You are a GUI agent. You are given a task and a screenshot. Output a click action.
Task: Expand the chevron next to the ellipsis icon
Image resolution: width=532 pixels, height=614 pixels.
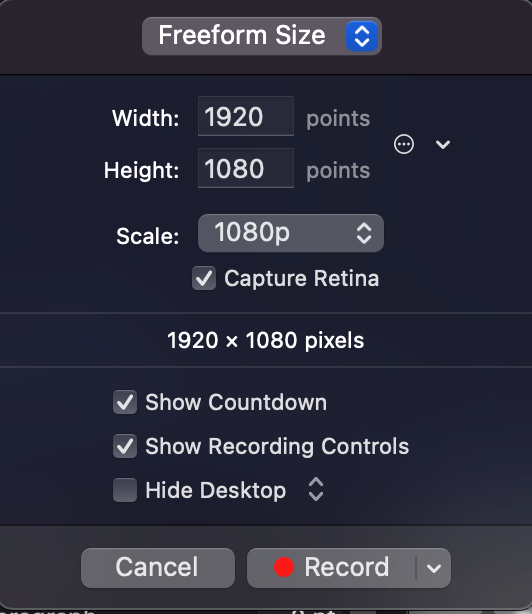click(443, 144)
